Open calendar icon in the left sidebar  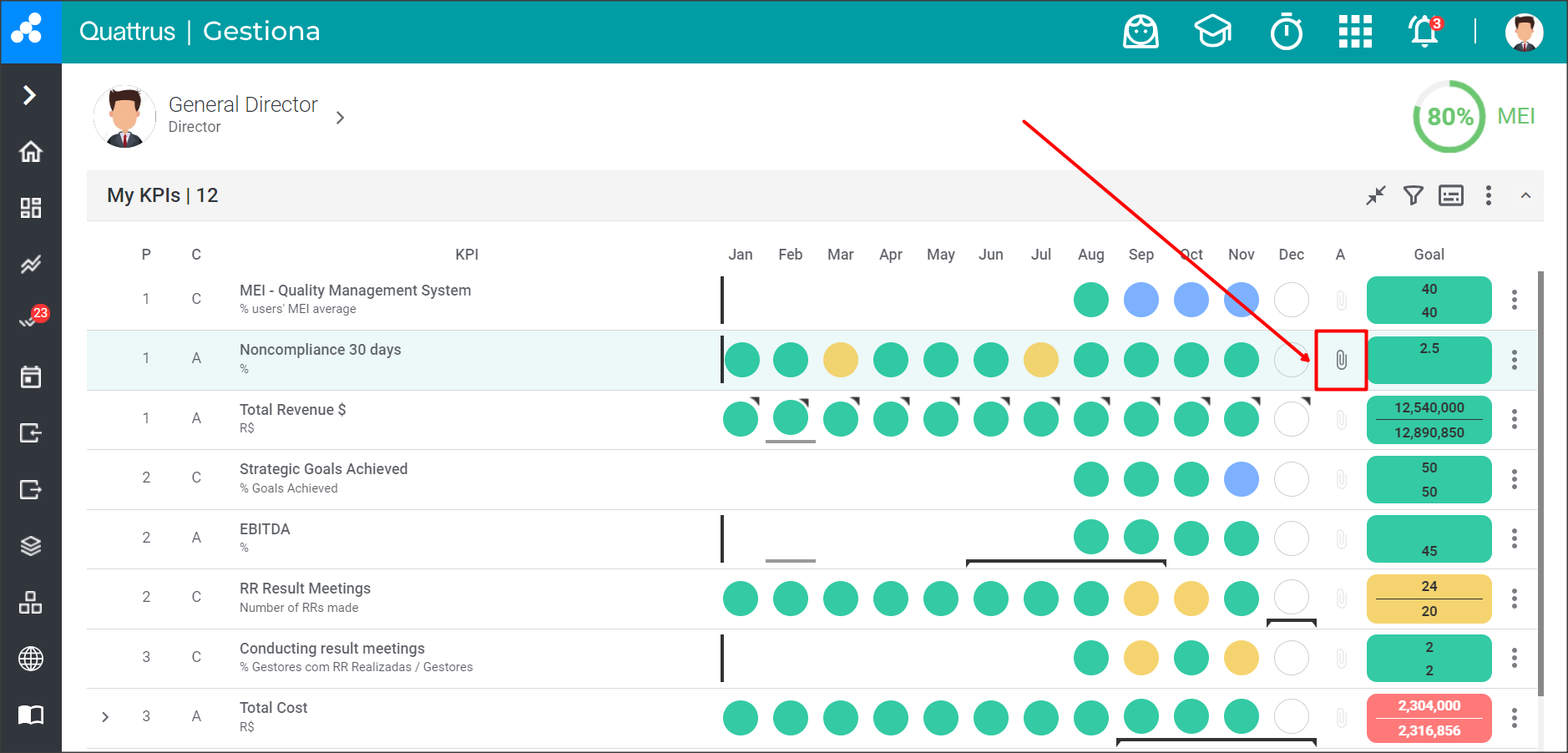31,376
